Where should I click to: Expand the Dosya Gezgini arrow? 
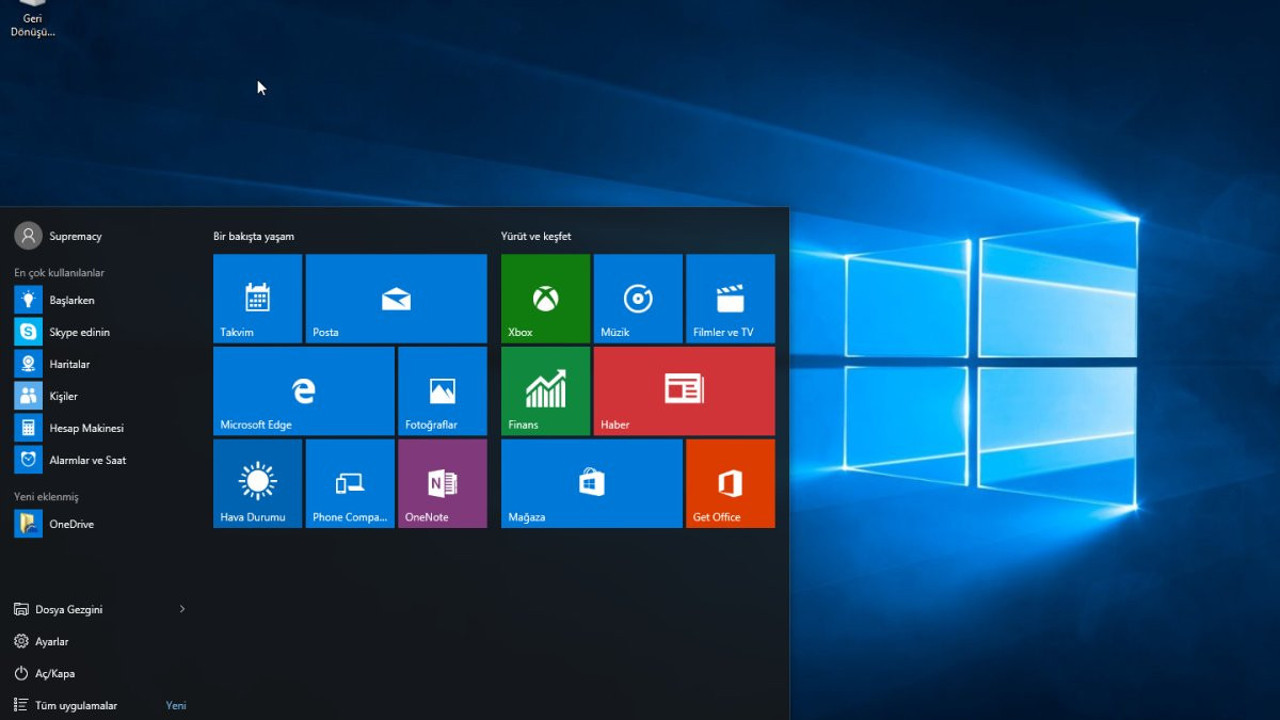(182, 608)
